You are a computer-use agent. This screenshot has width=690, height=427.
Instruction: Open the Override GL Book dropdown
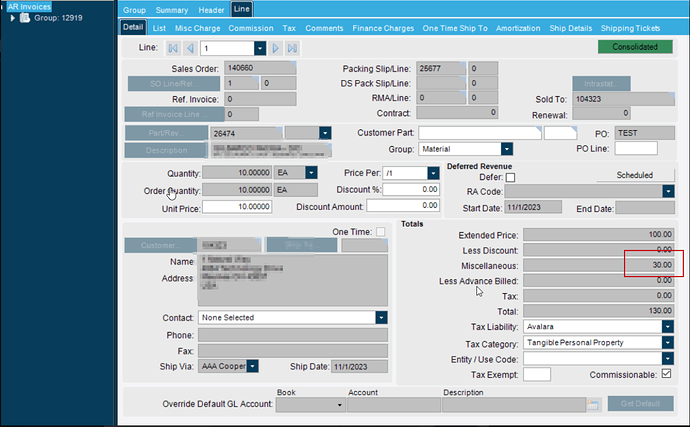click(339, 405)
